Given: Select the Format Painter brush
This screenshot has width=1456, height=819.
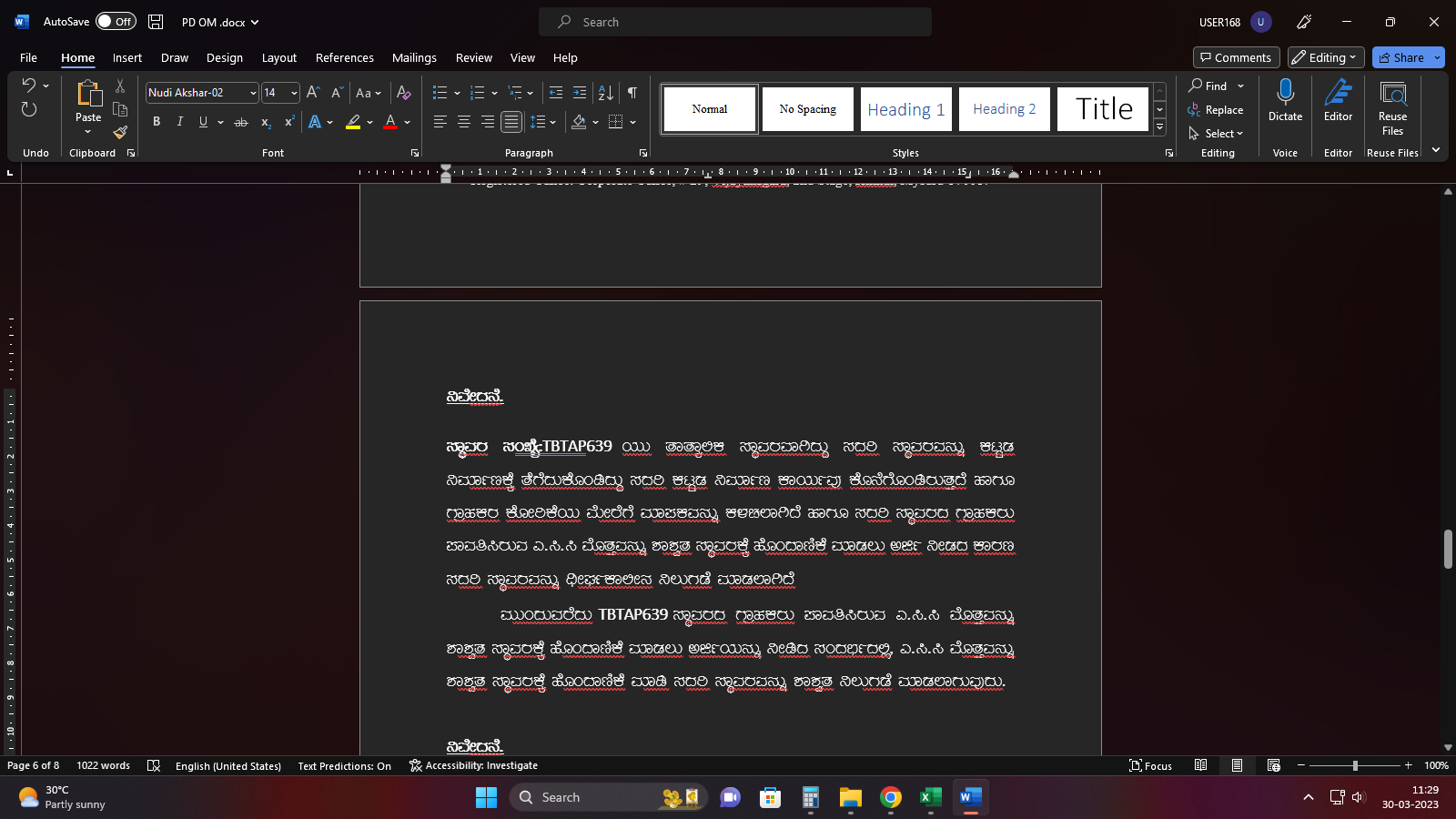Looking at the screenshot, I should 120,133.
